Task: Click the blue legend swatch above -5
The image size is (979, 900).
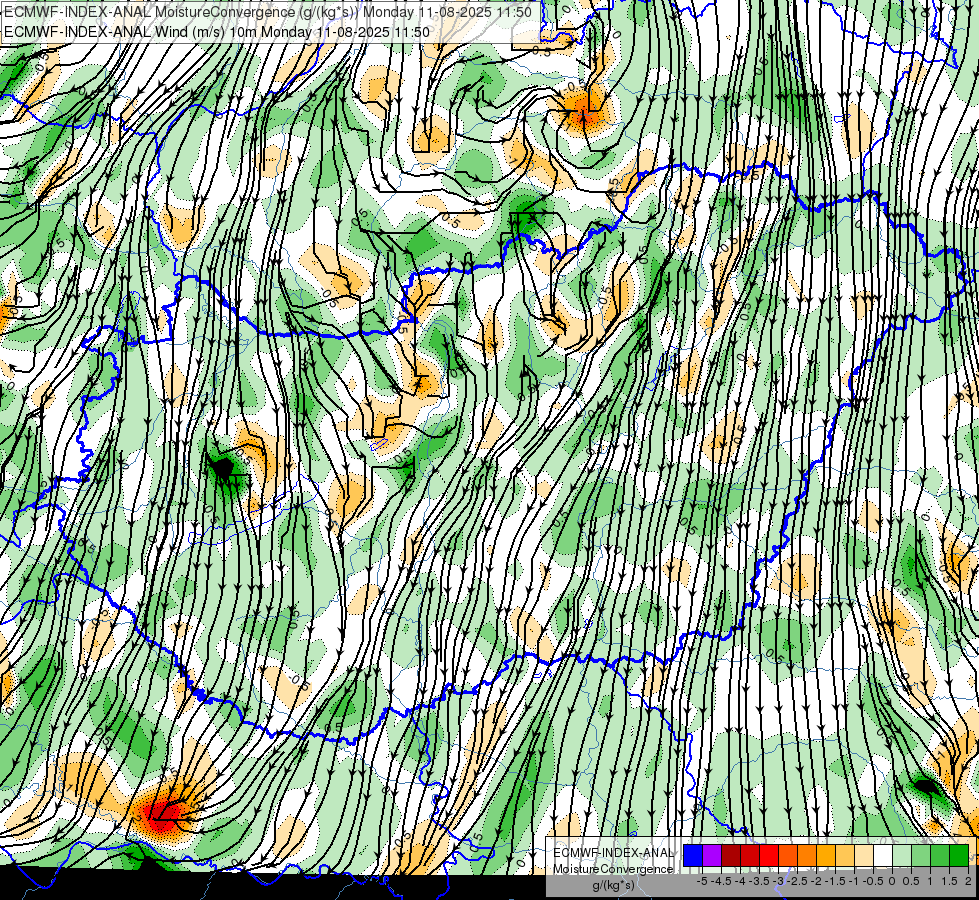Action: [693, 856]
